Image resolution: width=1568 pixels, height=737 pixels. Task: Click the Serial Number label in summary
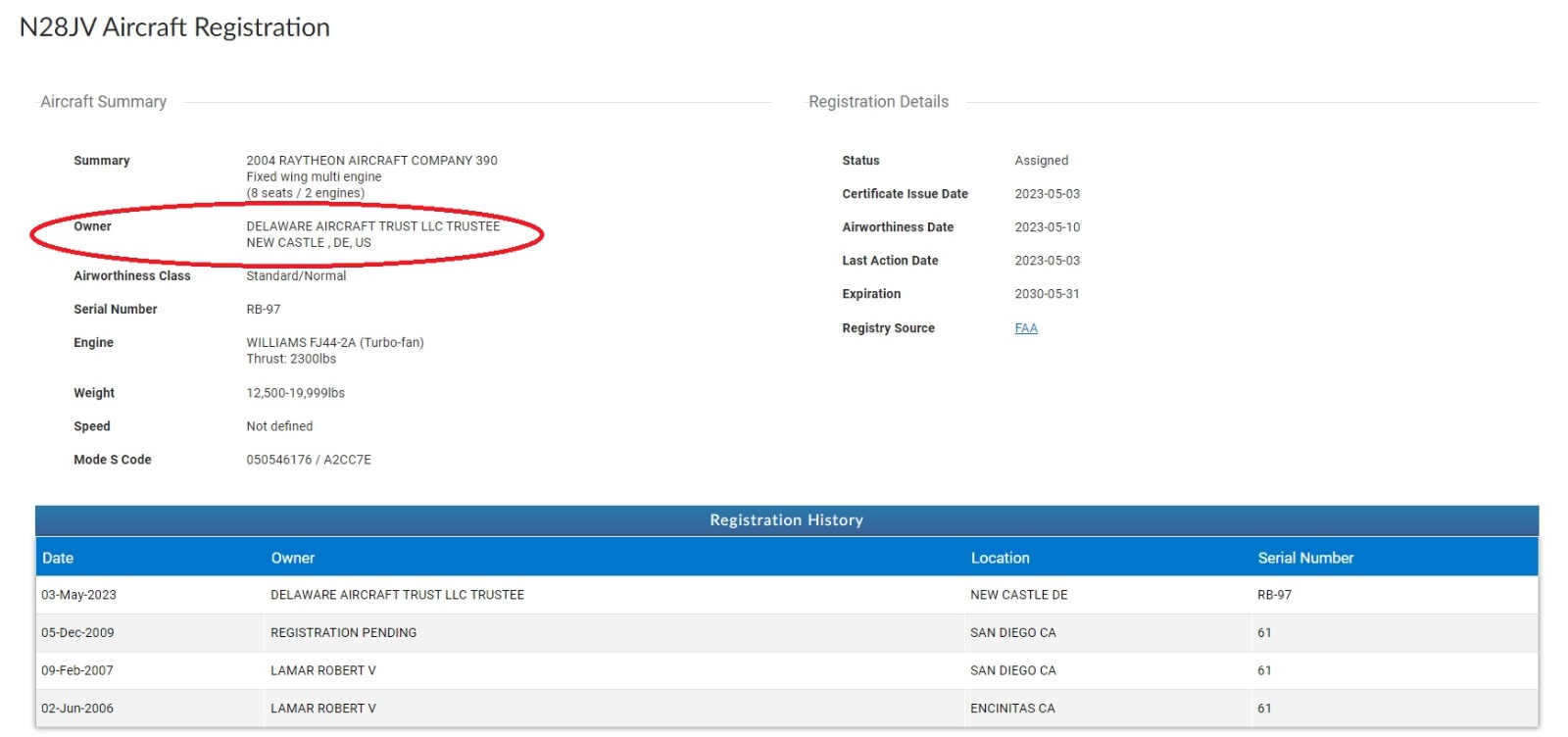click(x=116, y=310)
